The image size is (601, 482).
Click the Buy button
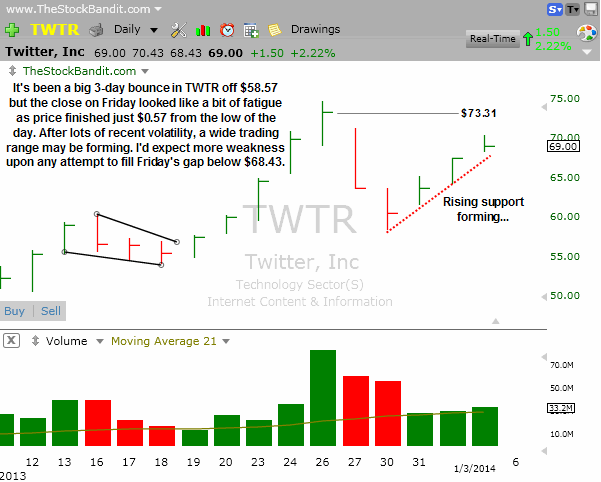(x=14, y=311)
